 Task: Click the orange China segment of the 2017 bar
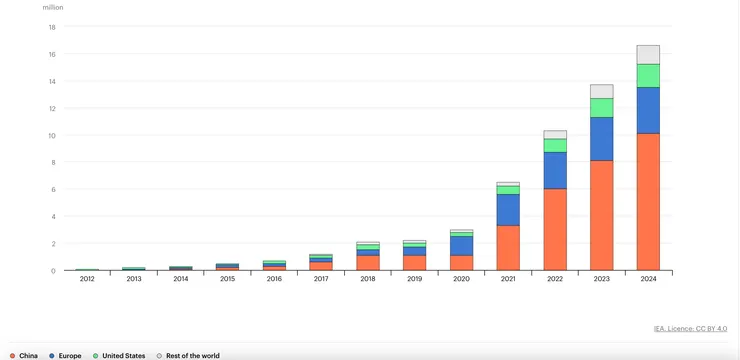[321, 266]
